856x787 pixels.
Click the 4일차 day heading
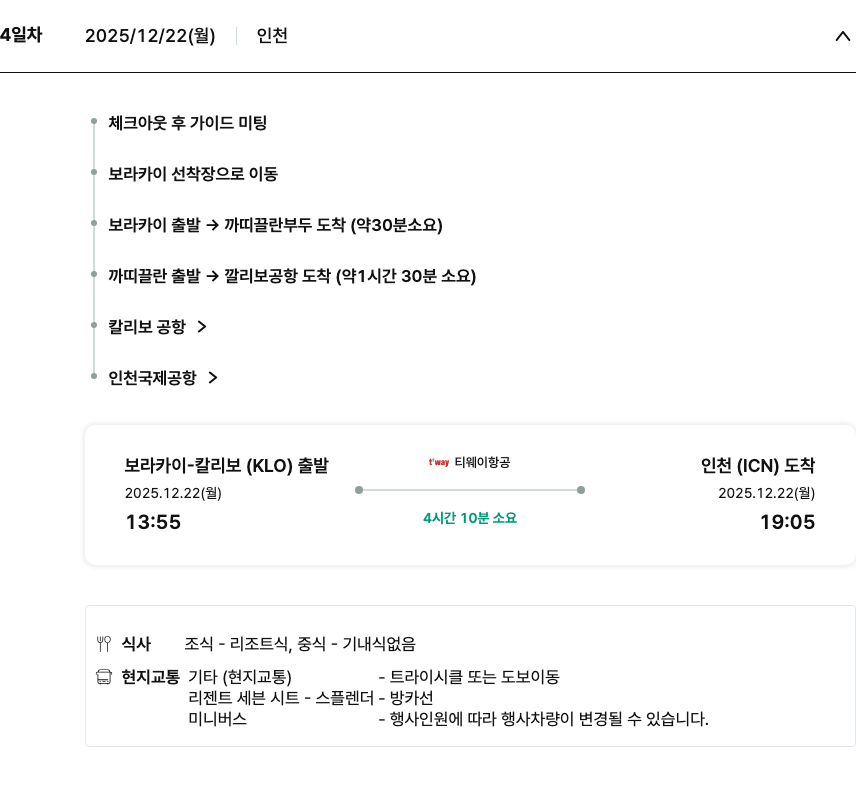click(x=21, y=35)
